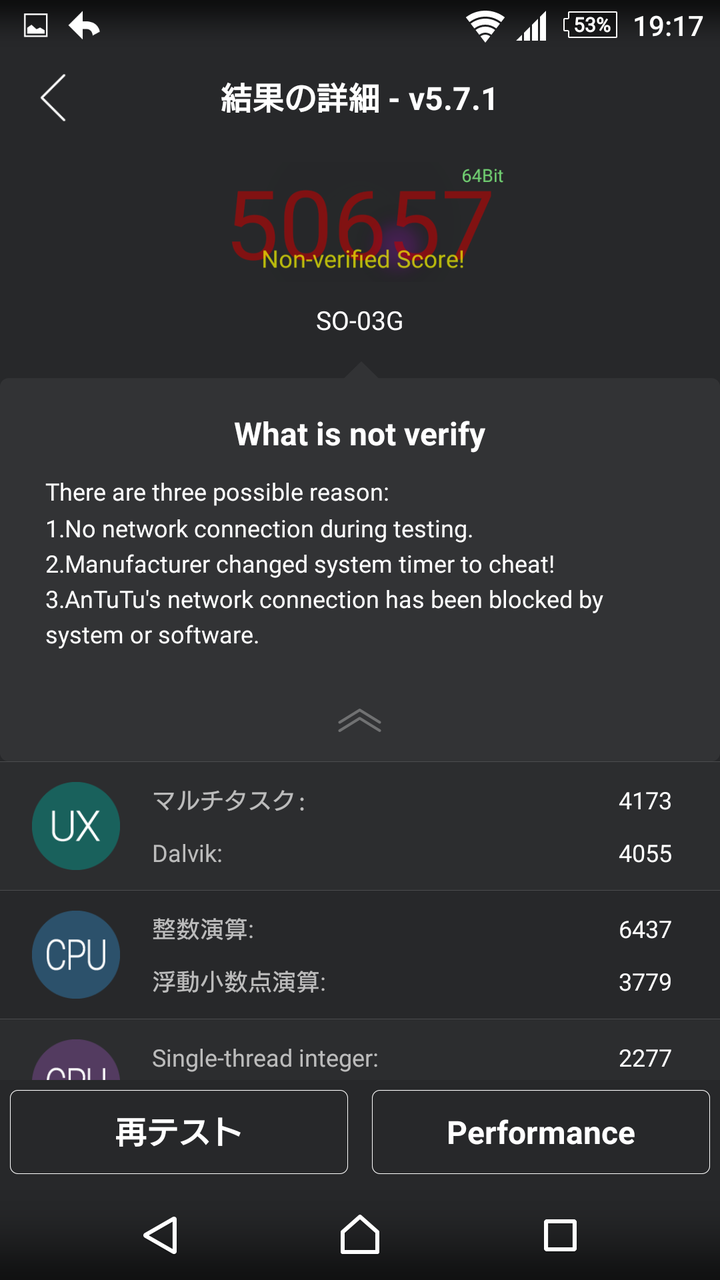Tap the Android back navigation button

[160, 1235]
